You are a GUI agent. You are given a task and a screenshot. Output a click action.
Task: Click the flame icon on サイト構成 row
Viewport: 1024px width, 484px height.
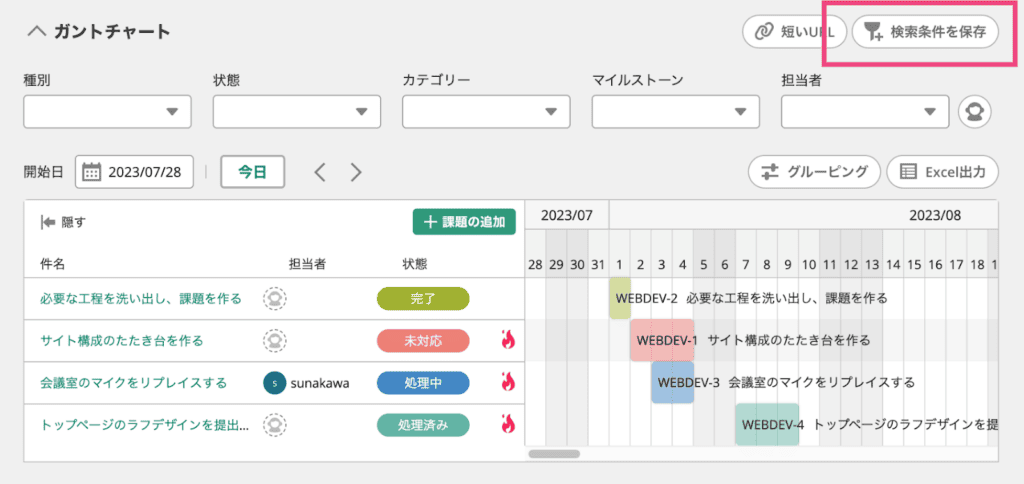(508, 340)
